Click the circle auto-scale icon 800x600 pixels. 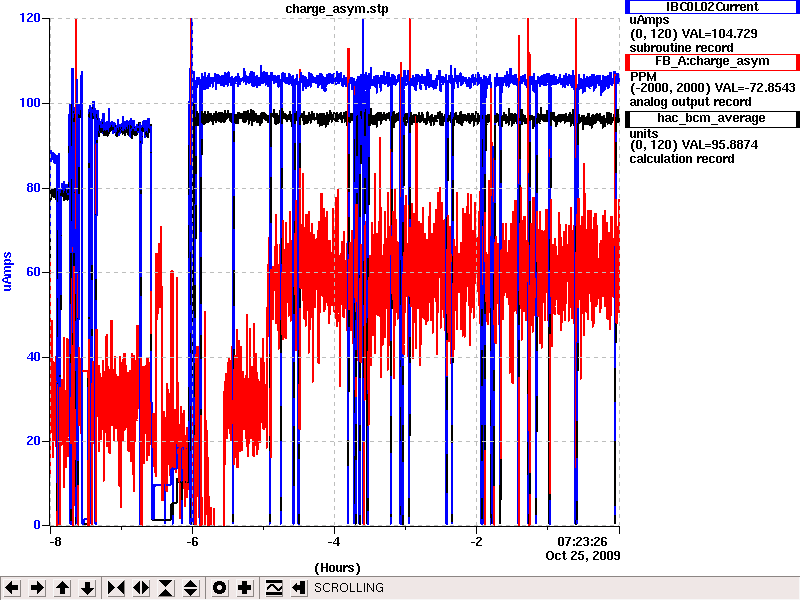pyautogui.click(x=219, y=588)
